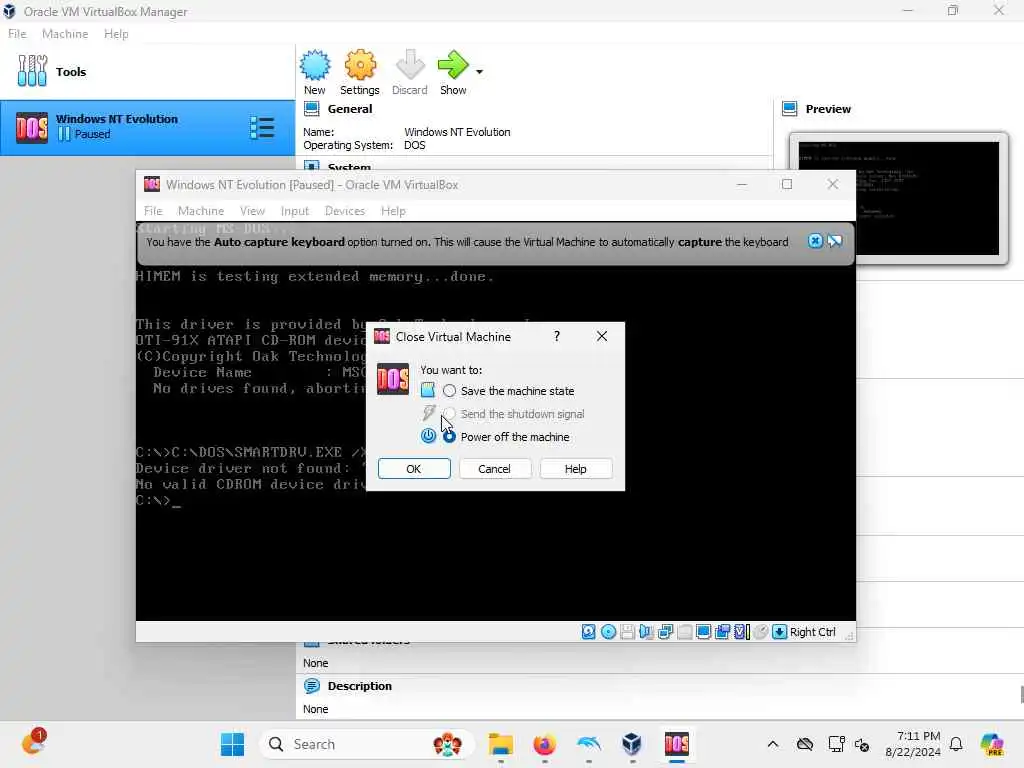Open Help menu in VirtualBox Manager
The width and height of the screenshot is (1024, 768).
116,34
